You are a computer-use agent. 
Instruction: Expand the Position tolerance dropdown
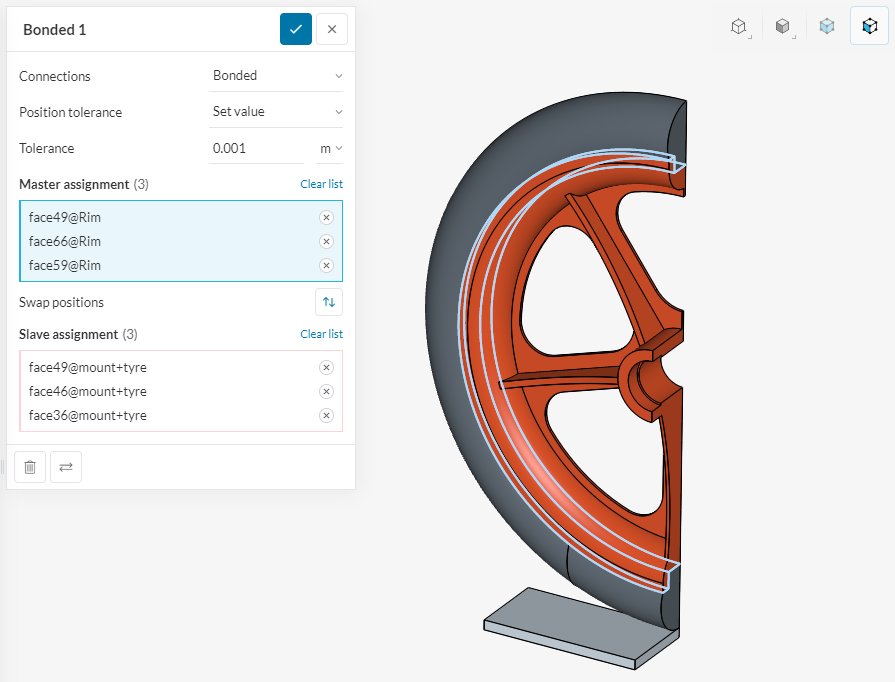coord(276,112)
